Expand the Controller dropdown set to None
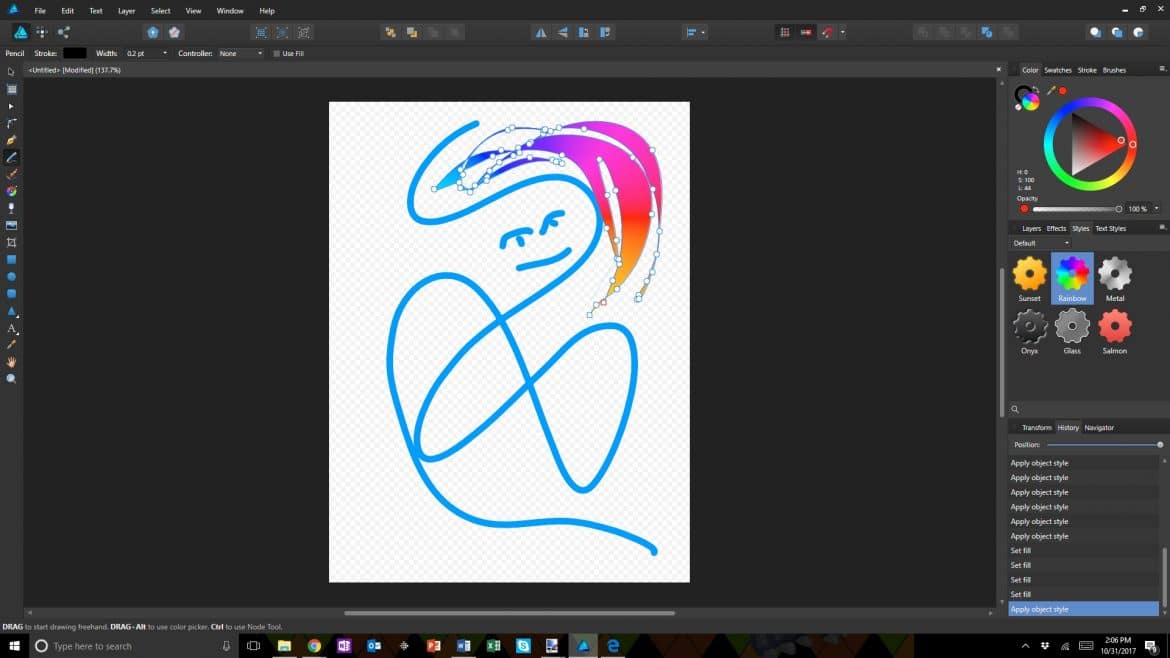The height and width of the screenshot is (658, 1170). click(260, 53)
